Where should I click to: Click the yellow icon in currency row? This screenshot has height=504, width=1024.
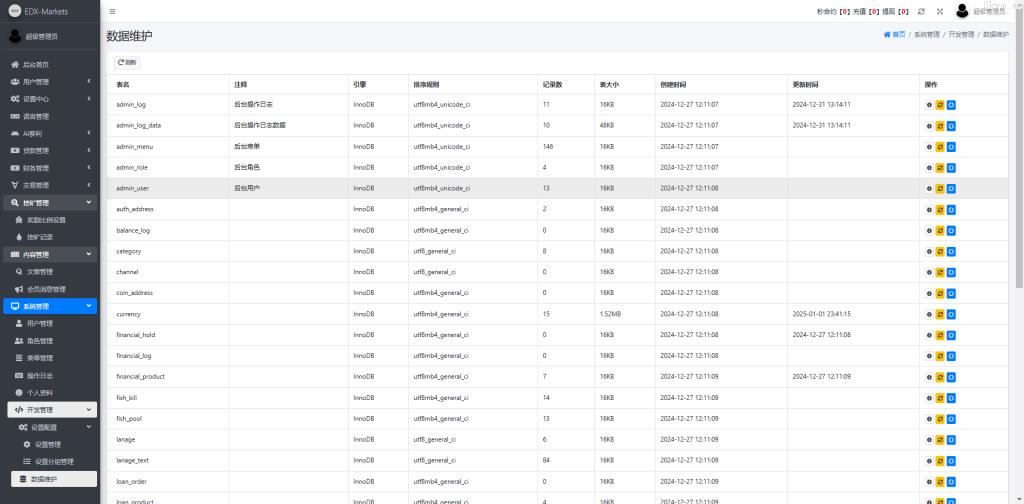[x=940, y=314]
